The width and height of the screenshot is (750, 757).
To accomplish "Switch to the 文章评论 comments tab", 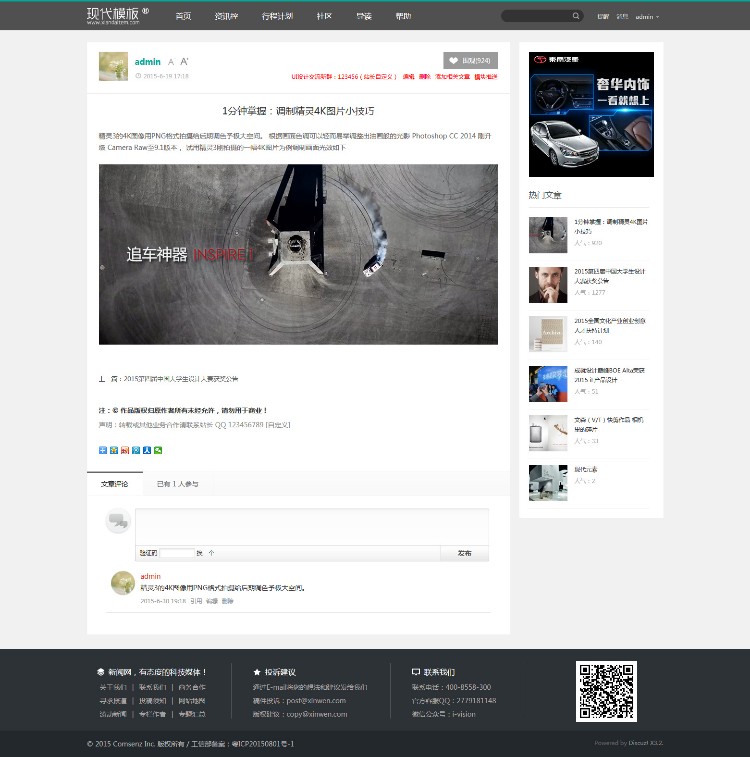I will (115, 484).
